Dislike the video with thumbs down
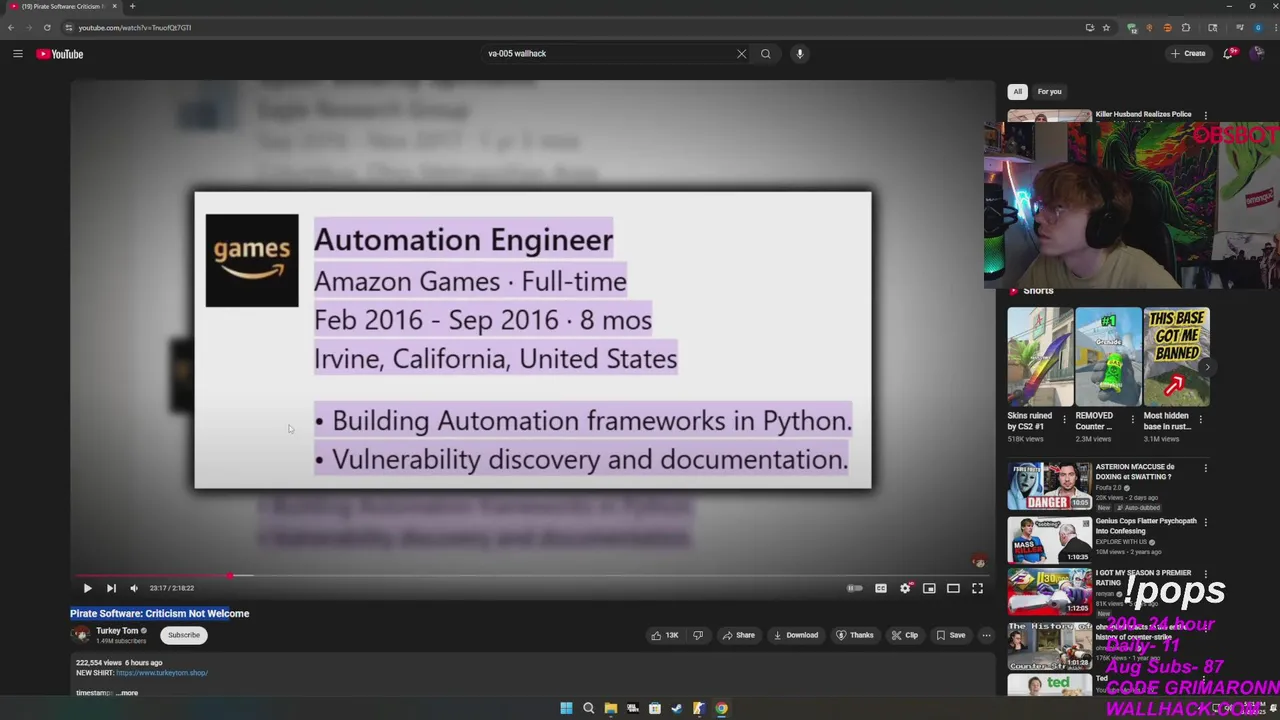The image size is (1280, 720). coord(698,635)
